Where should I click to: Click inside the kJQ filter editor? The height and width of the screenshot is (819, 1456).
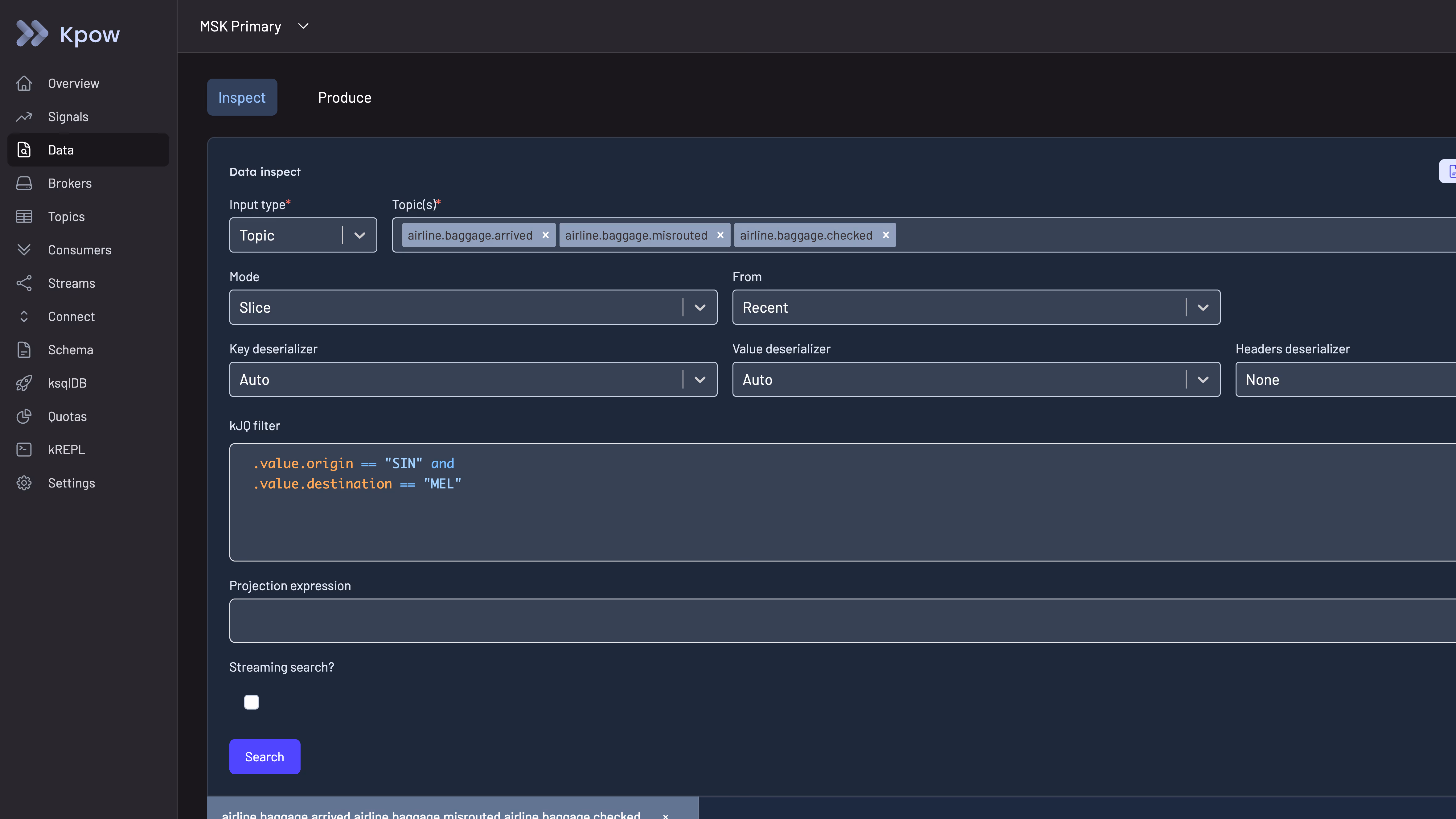click(842, 503)
